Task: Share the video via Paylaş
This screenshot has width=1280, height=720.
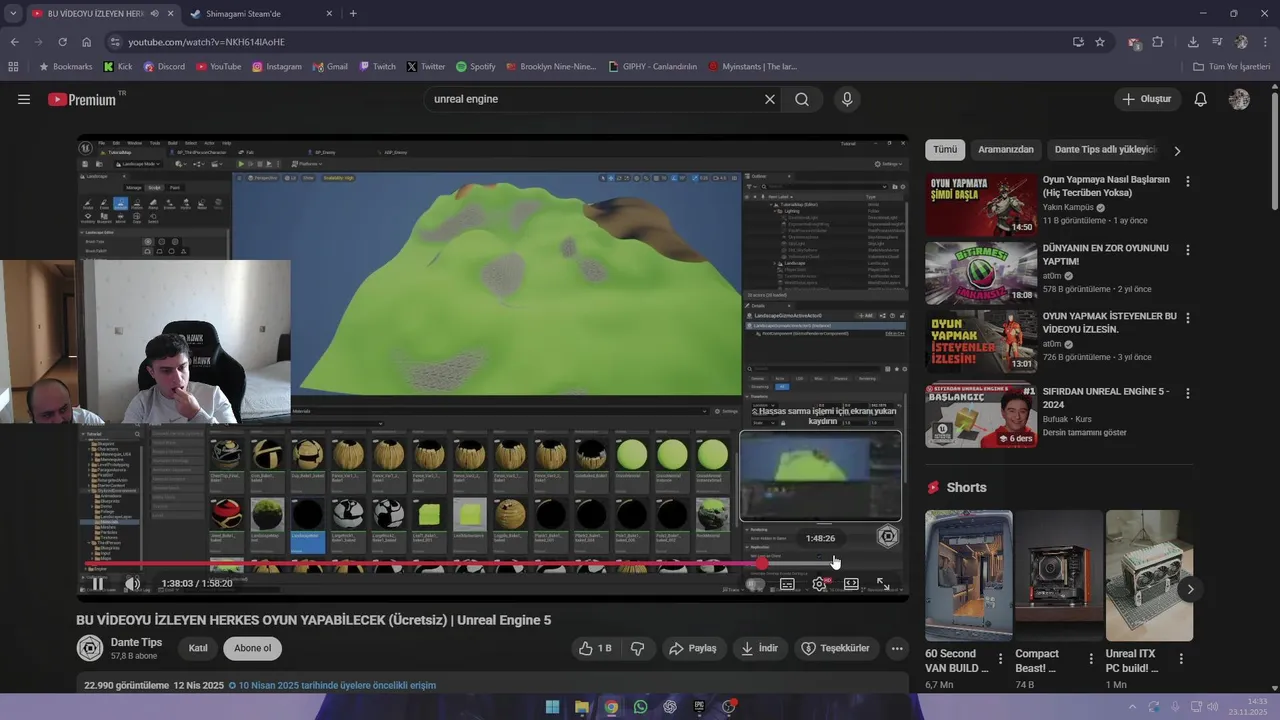Action: pyautogui.click(x=693, y=648)
